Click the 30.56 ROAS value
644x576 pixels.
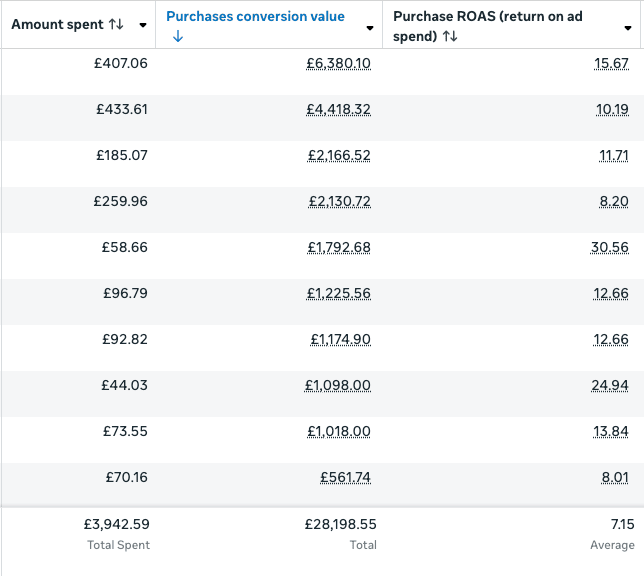pyautogui.click(x=610, y=247)
